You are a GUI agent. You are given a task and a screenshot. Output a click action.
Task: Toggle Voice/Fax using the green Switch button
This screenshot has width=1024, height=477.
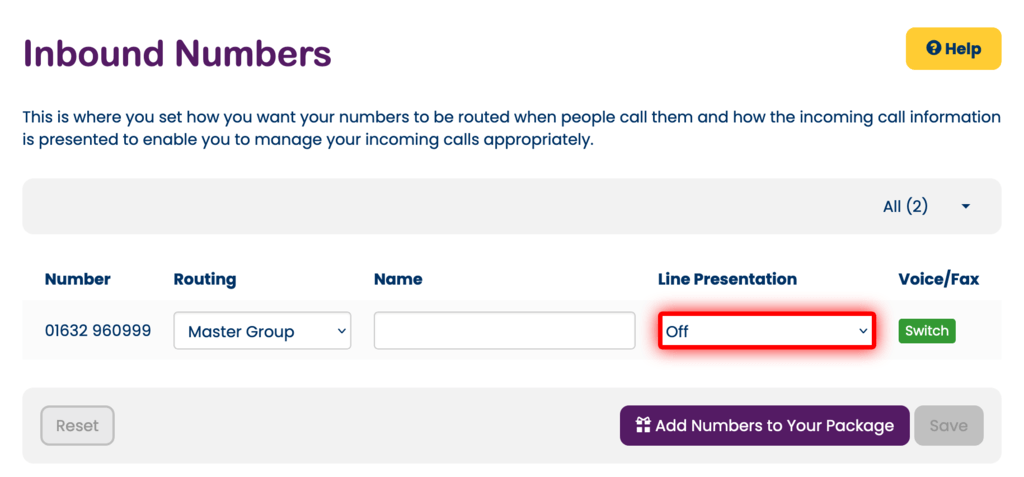coord(926,331)
